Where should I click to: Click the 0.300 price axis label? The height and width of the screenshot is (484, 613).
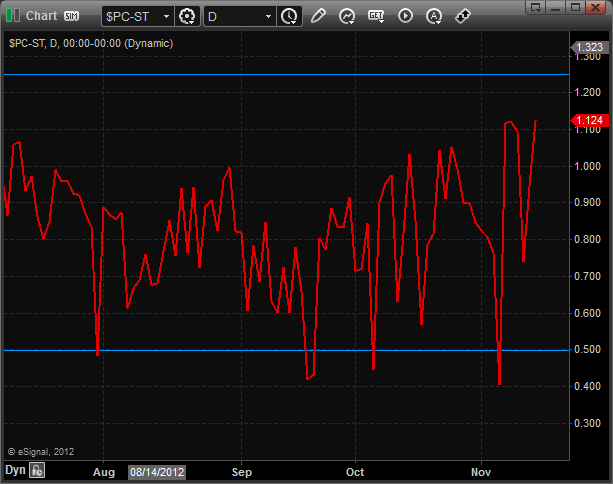click(587, 423)
